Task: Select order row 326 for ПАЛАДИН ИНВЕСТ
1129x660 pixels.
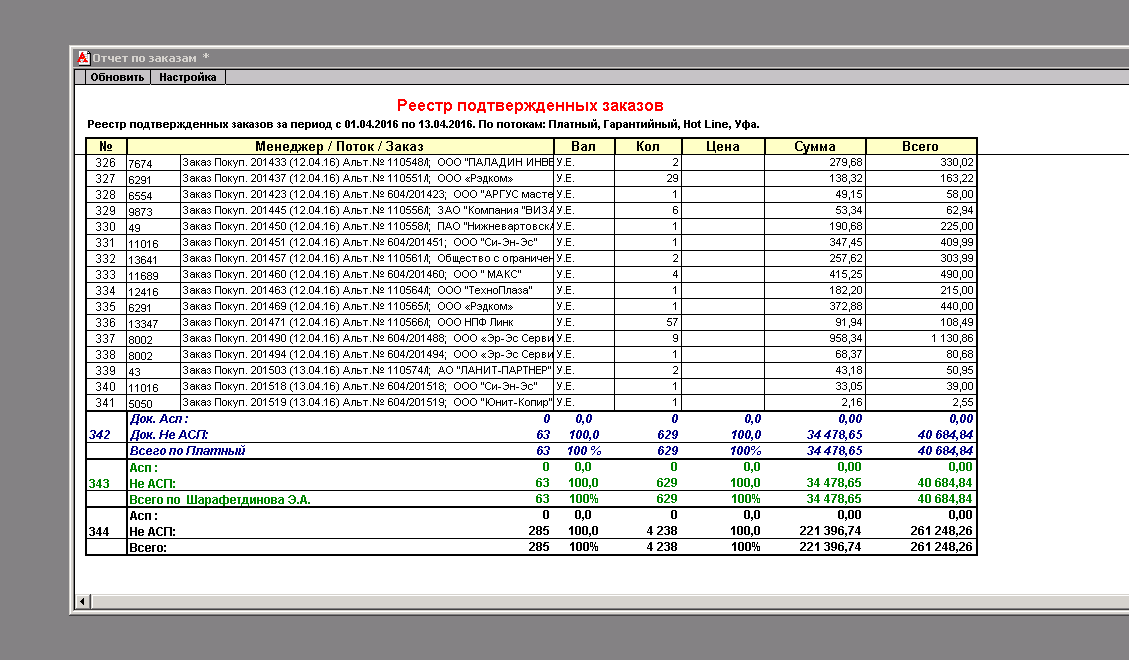Action: coord(366,162)
